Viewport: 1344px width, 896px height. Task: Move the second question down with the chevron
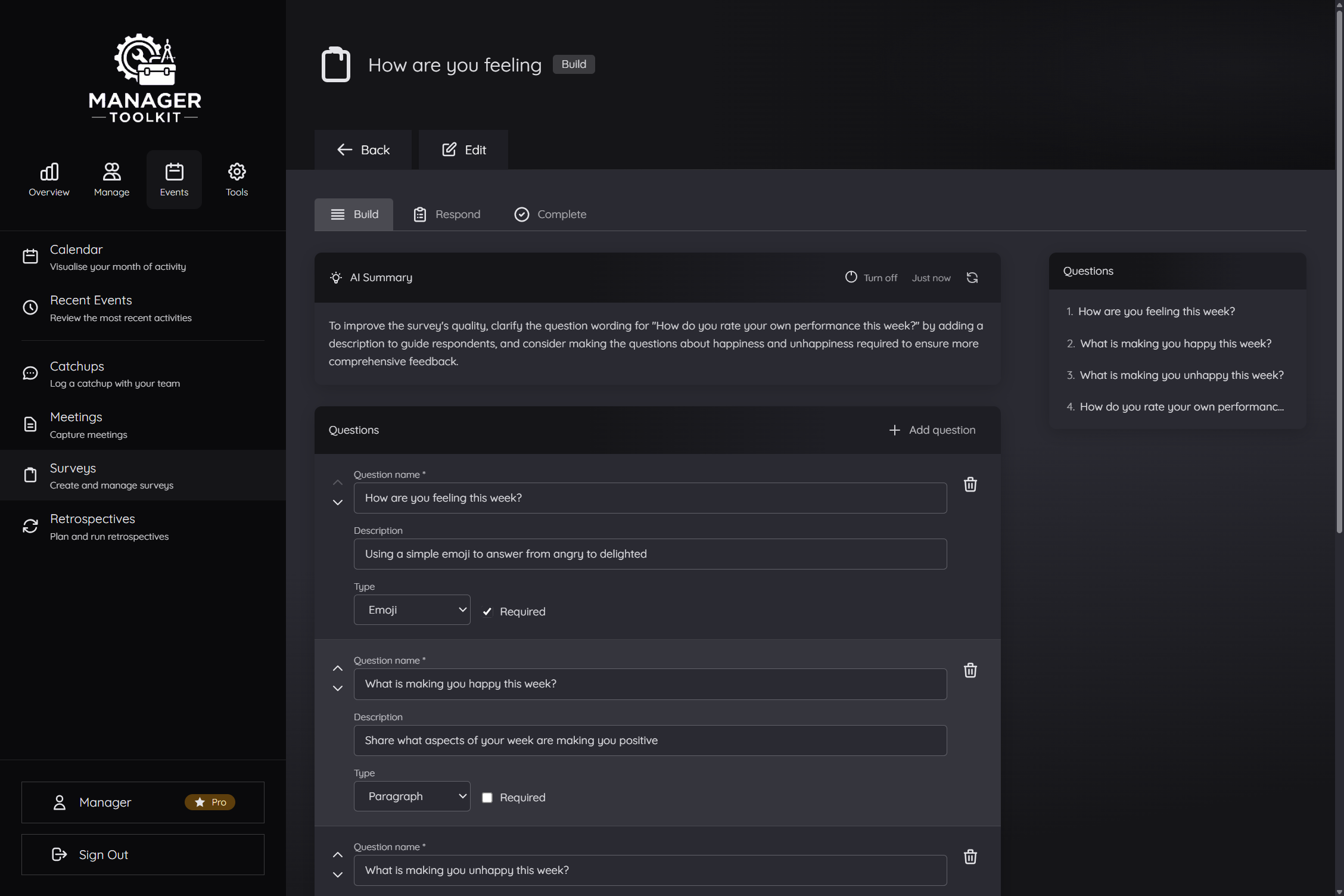[338, 689]
